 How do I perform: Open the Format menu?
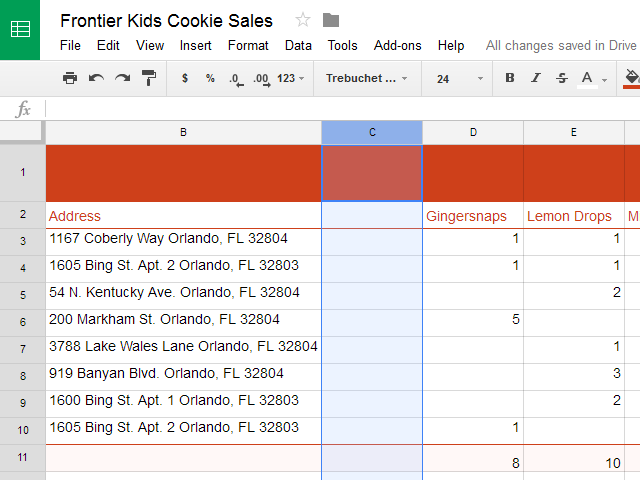tap(248, 45)
